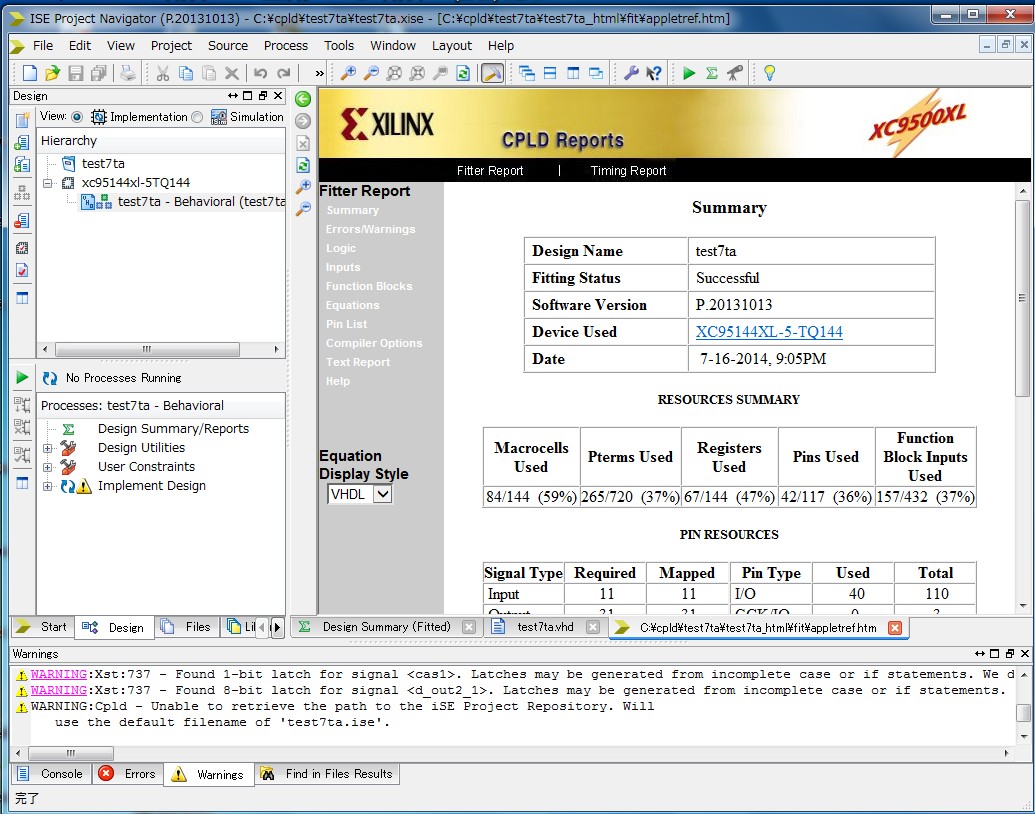Click the Copy toolbar icon
Screen dimensions: 1035x814
[186, 73]
